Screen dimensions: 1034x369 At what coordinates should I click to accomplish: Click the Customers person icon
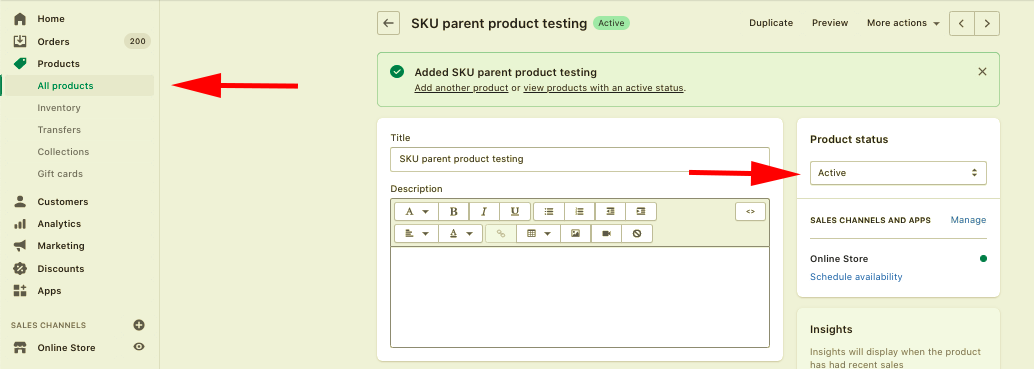coord(20,202)
